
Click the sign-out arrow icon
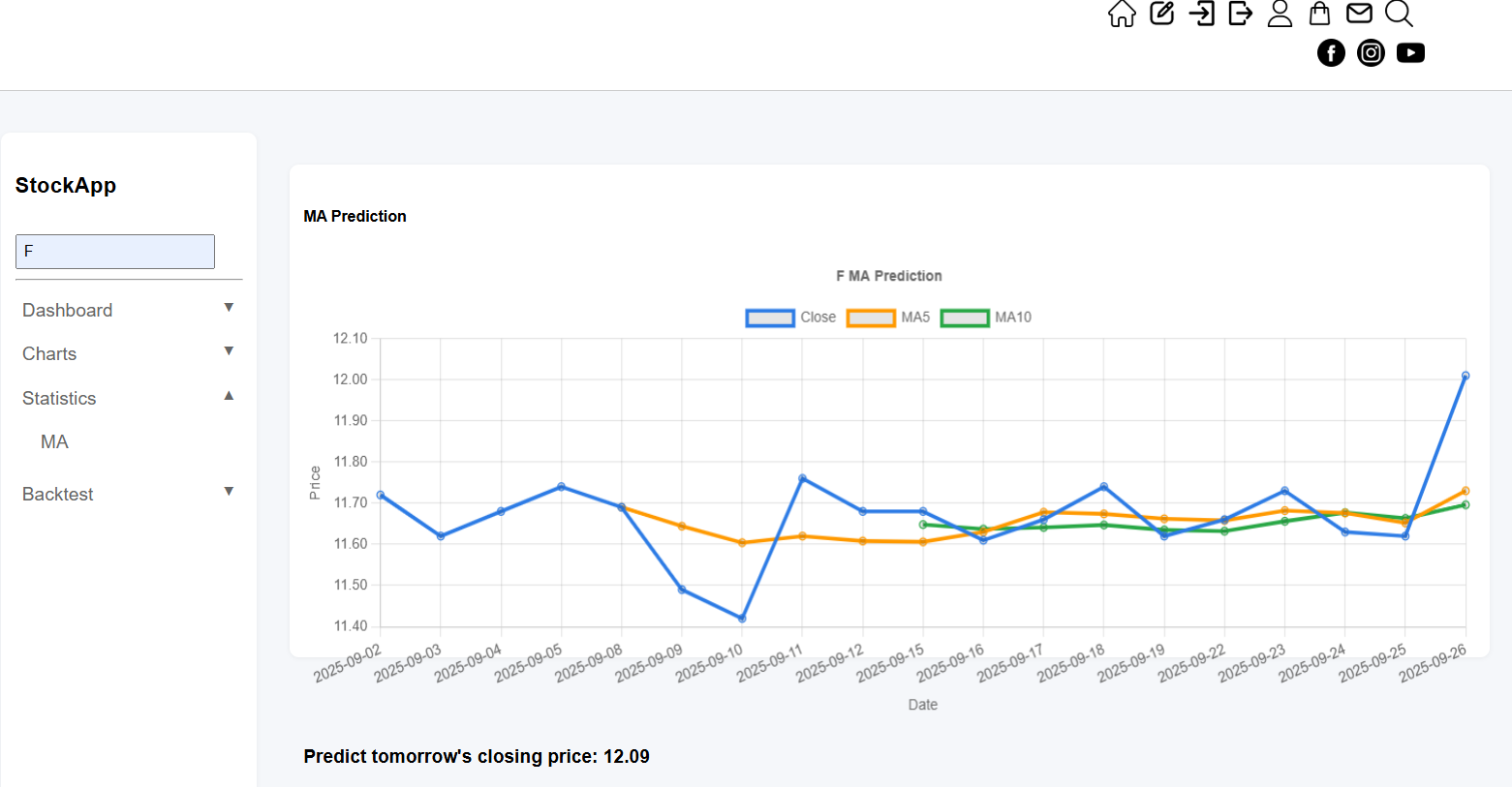click(1240, 14)
